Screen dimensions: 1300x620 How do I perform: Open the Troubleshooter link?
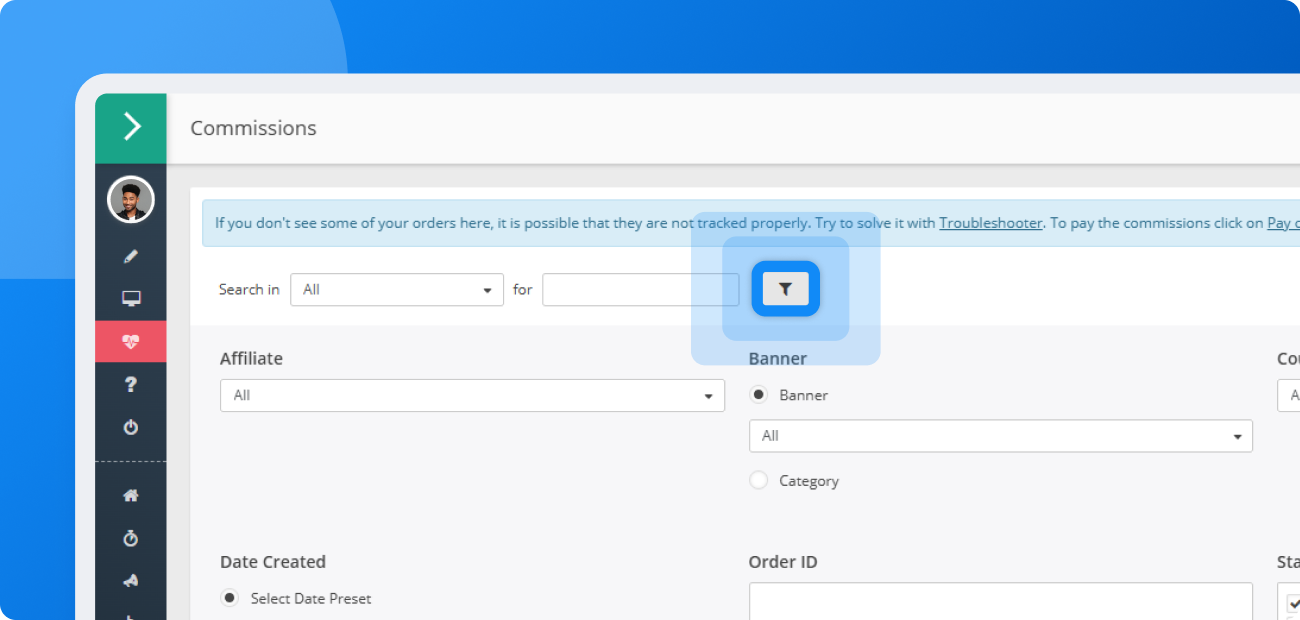[989, 222]
